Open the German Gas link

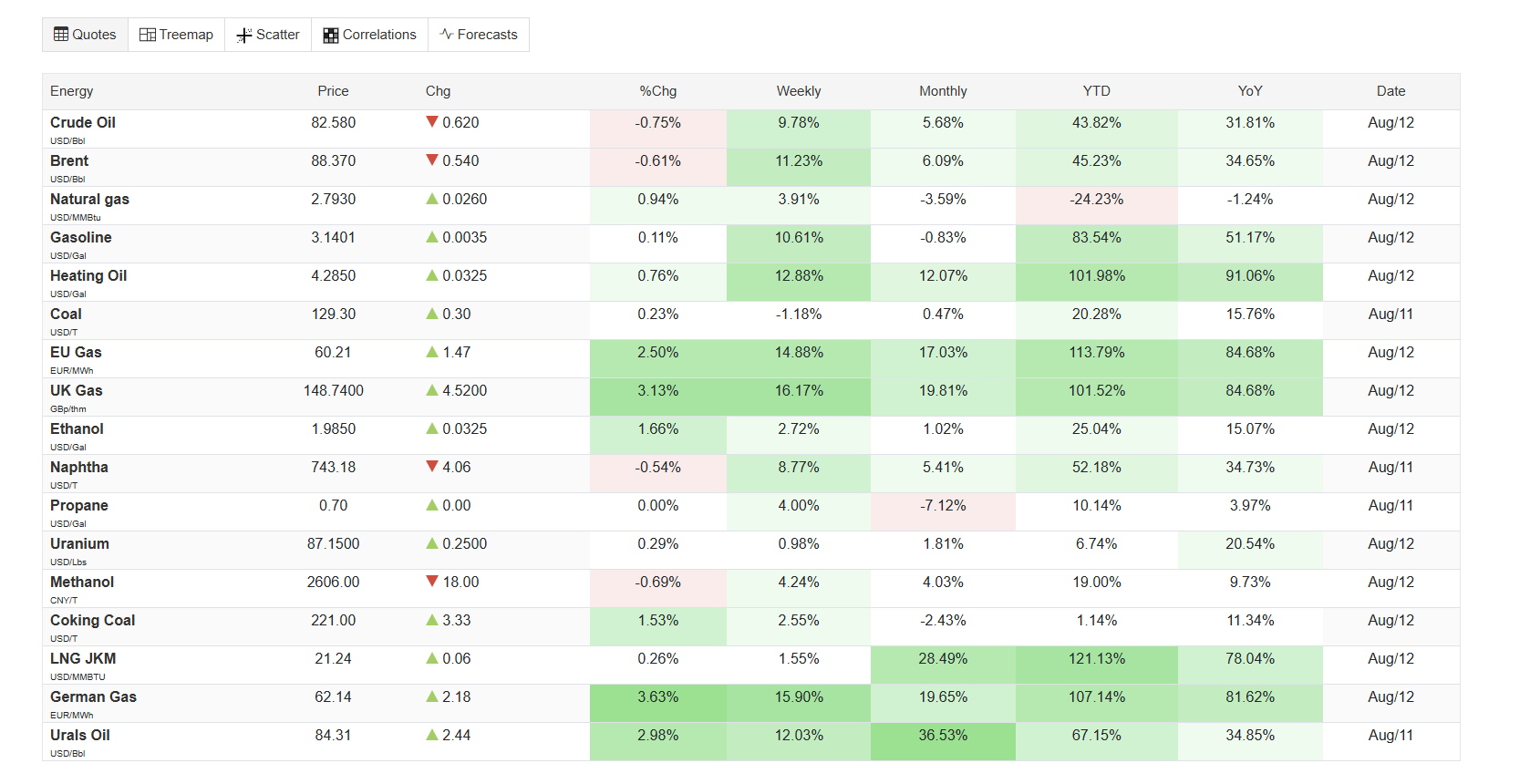(x=93, y=696)
